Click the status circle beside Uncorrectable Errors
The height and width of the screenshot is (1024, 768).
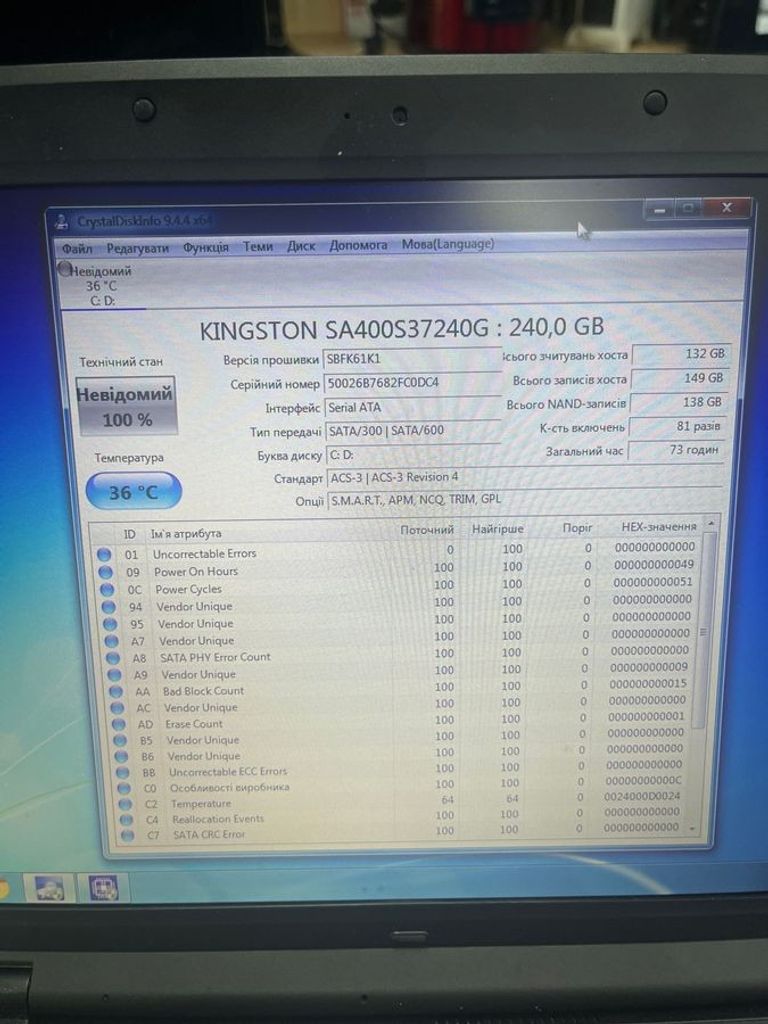104,554
